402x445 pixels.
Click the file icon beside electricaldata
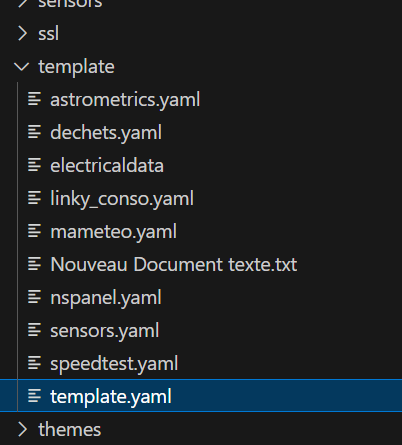(34, 165)
